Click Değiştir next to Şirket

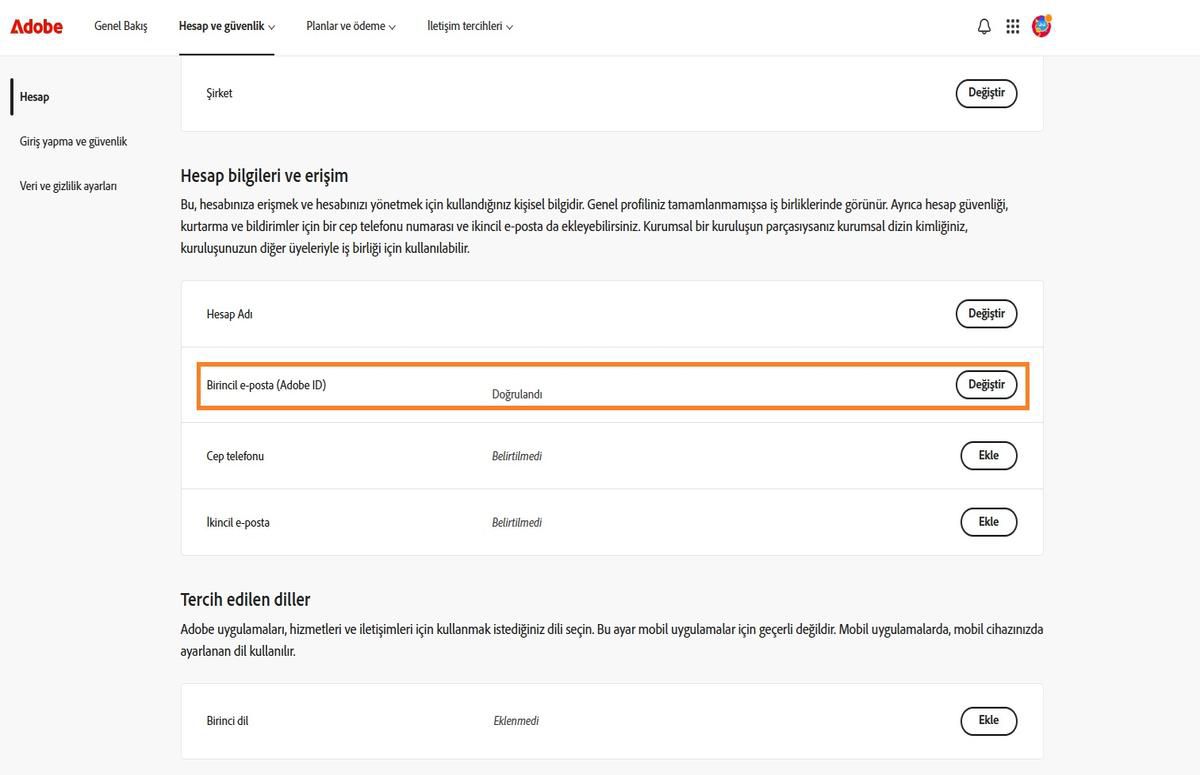pyautogui.click(x=986, y=93)
